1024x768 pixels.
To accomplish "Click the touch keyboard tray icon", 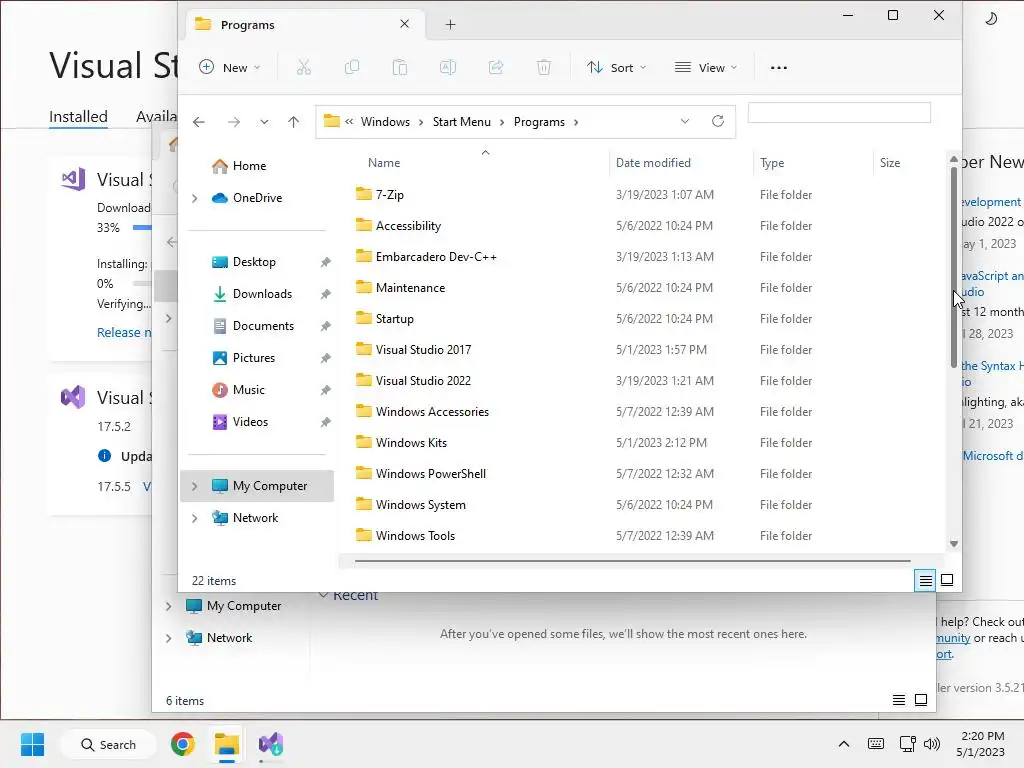I will (x=876, y=744).
